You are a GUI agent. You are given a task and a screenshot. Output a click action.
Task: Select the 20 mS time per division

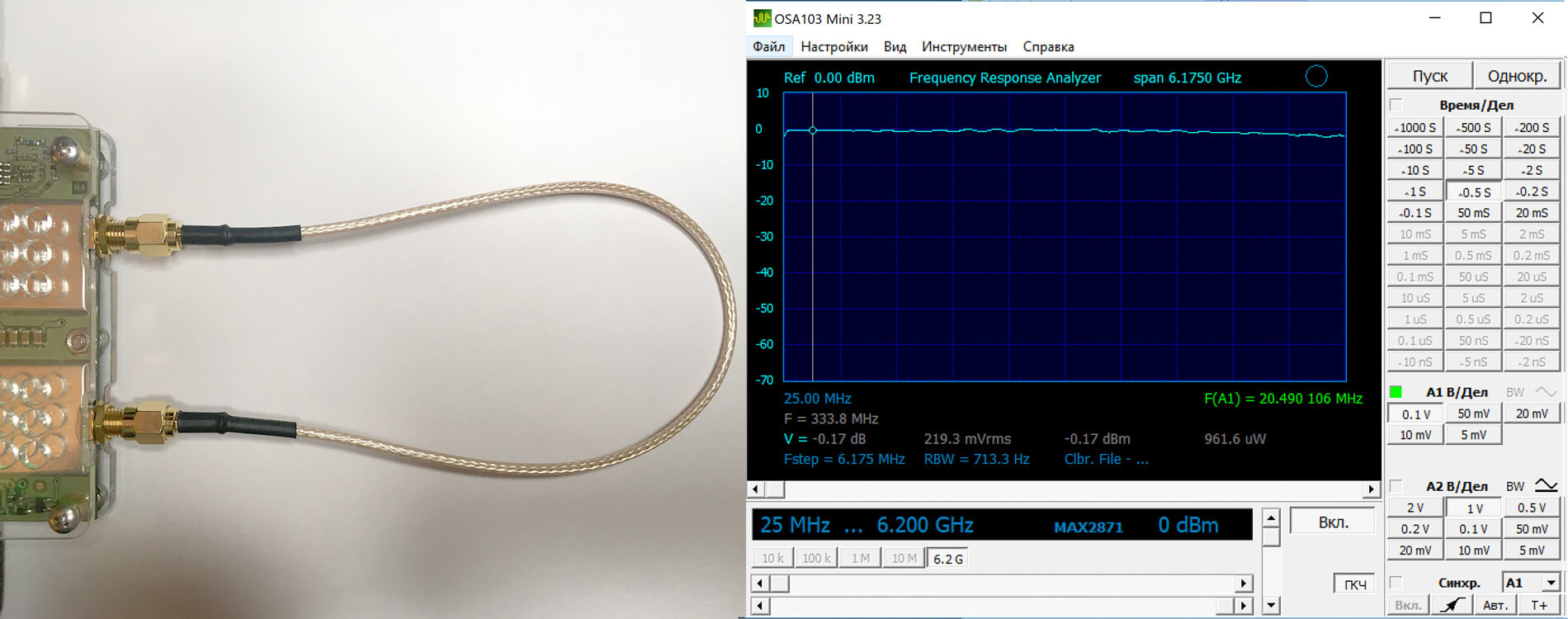(x=1532, y=213)
